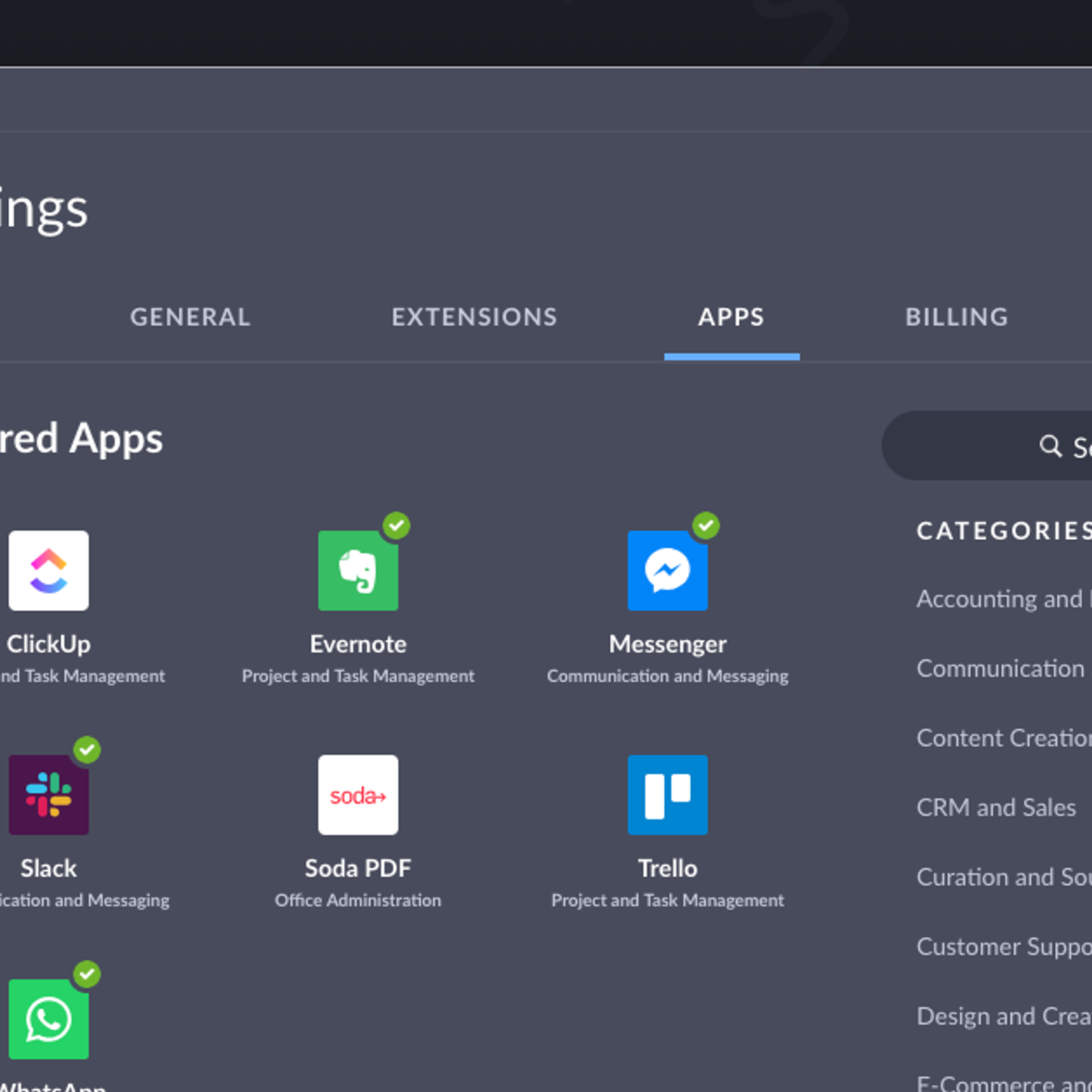Select the Customer Support category
This screenshot has width=1092, height=1092.
click(1004, 947)
